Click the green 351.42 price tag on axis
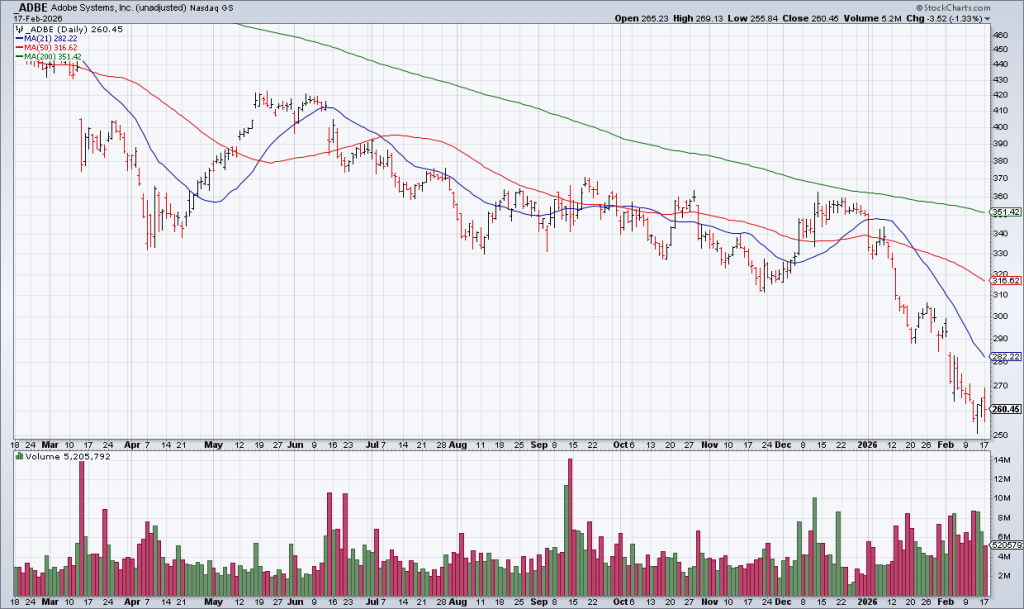Screen dimensions: 1024x609 (x=1006, y=212)
